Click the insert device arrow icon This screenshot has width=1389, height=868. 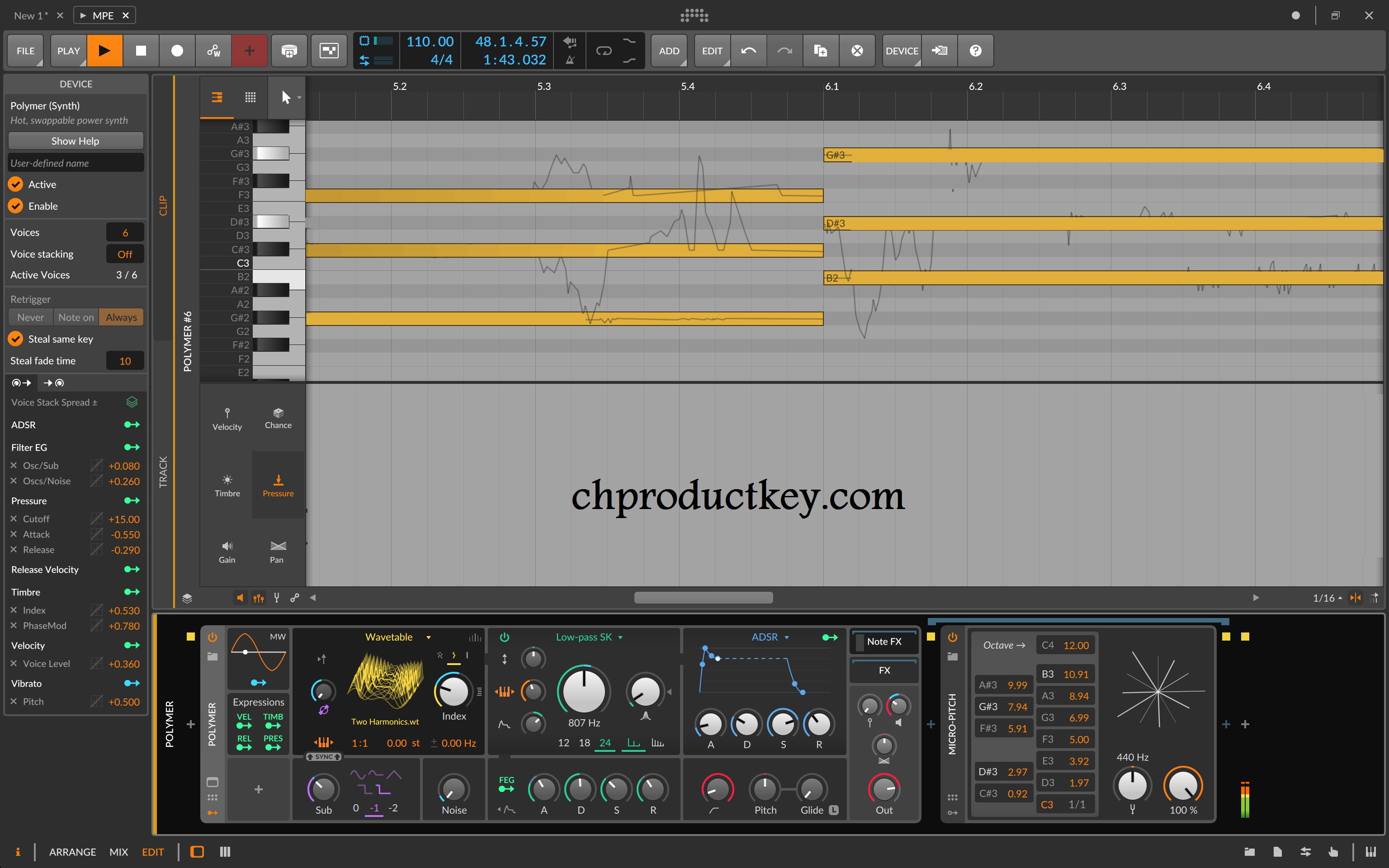(939, 51)
